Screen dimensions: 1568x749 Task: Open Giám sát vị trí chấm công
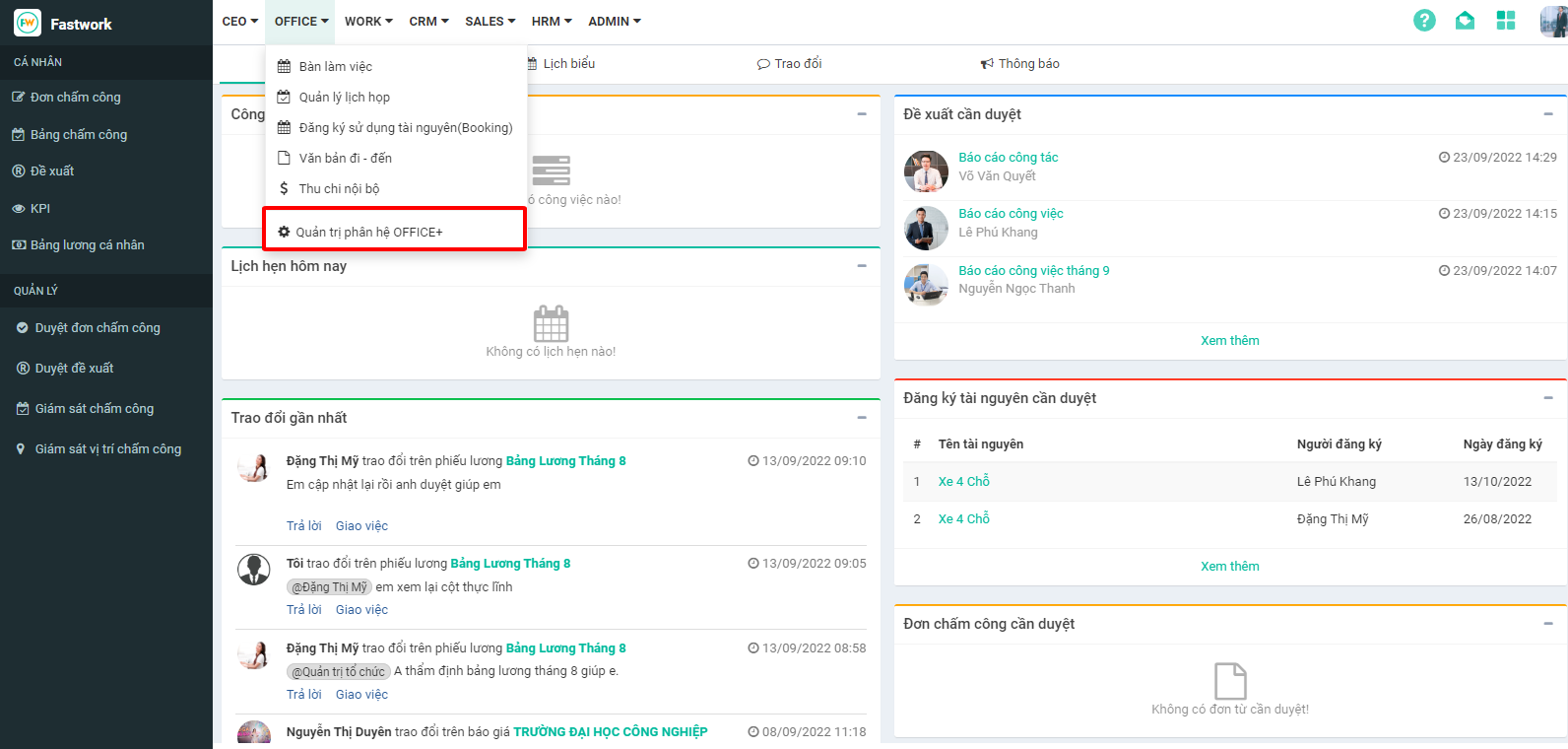[107, 448]
